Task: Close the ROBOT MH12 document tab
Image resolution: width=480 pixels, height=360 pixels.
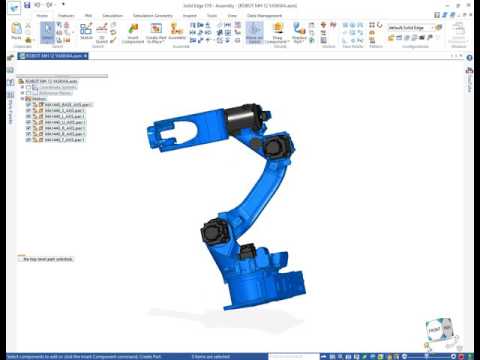Action: click(86, 56)
